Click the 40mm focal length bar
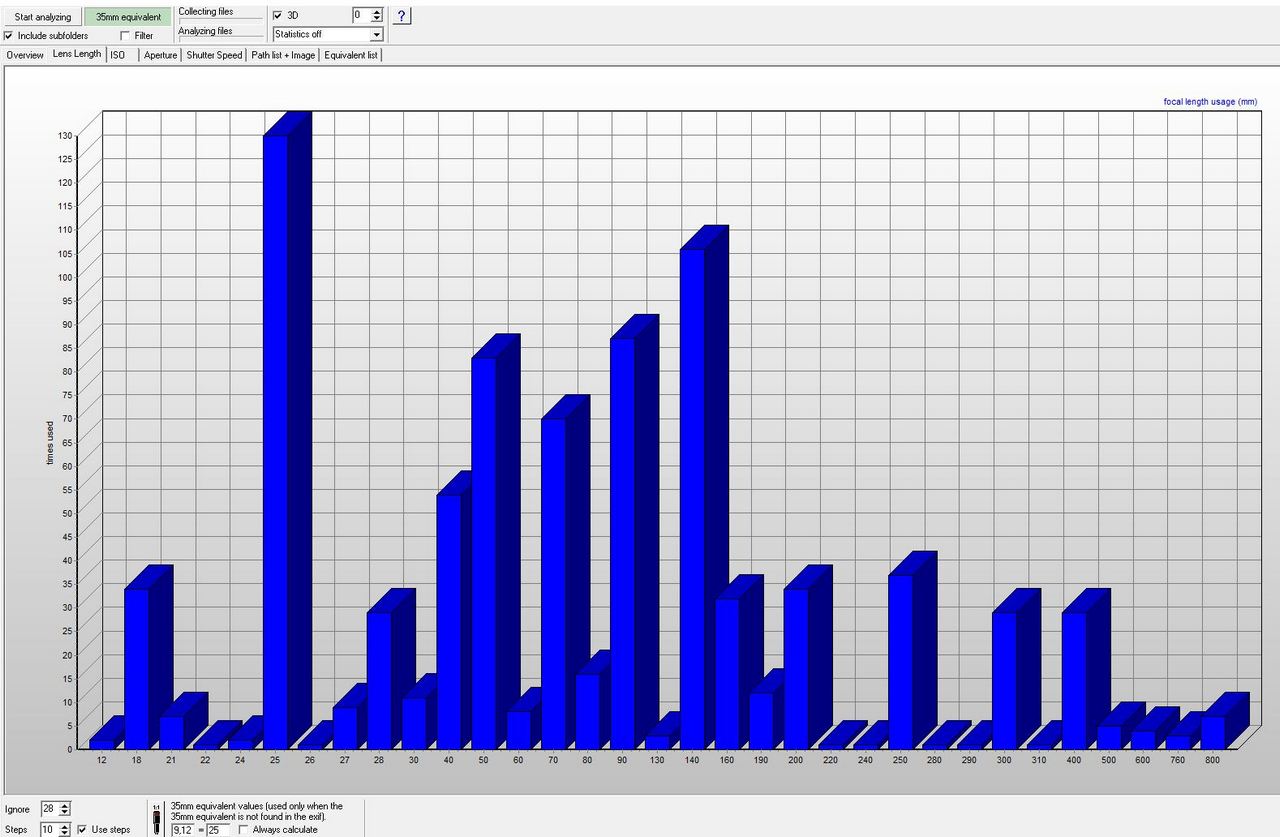1280x837 pixels. click(449, 621)
